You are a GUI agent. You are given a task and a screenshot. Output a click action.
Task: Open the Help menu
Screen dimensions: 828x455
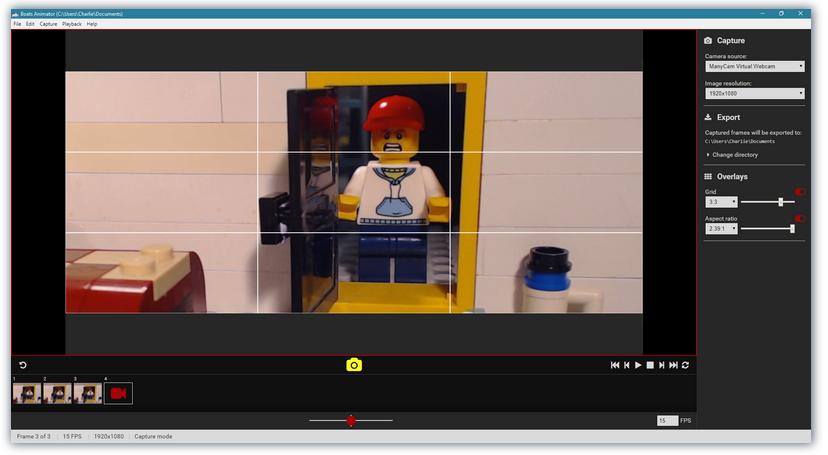(x=92, y=24)
